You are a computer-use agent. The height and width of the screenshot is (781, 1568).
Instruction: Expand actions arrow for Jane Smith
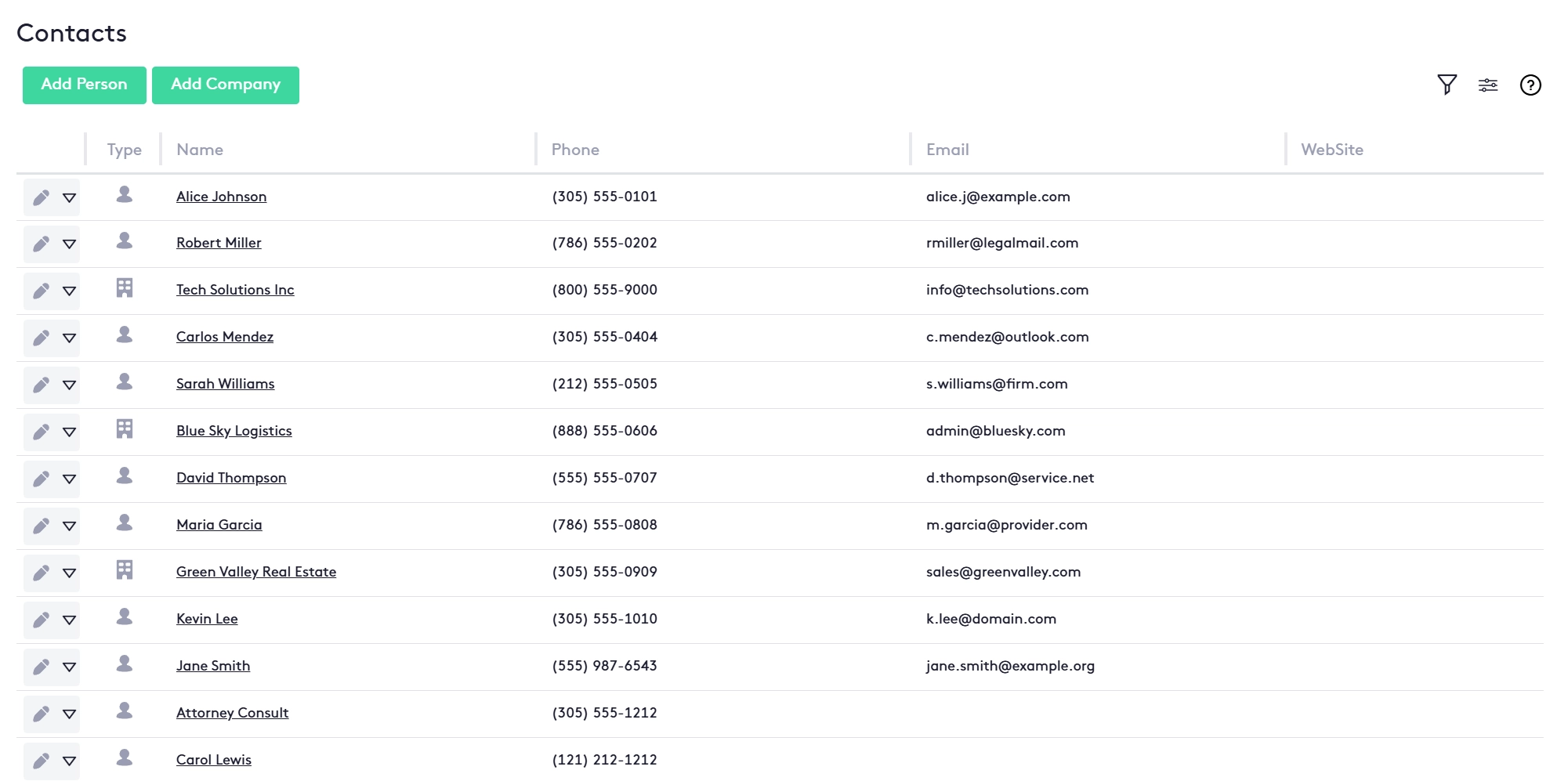coord(69,667)
